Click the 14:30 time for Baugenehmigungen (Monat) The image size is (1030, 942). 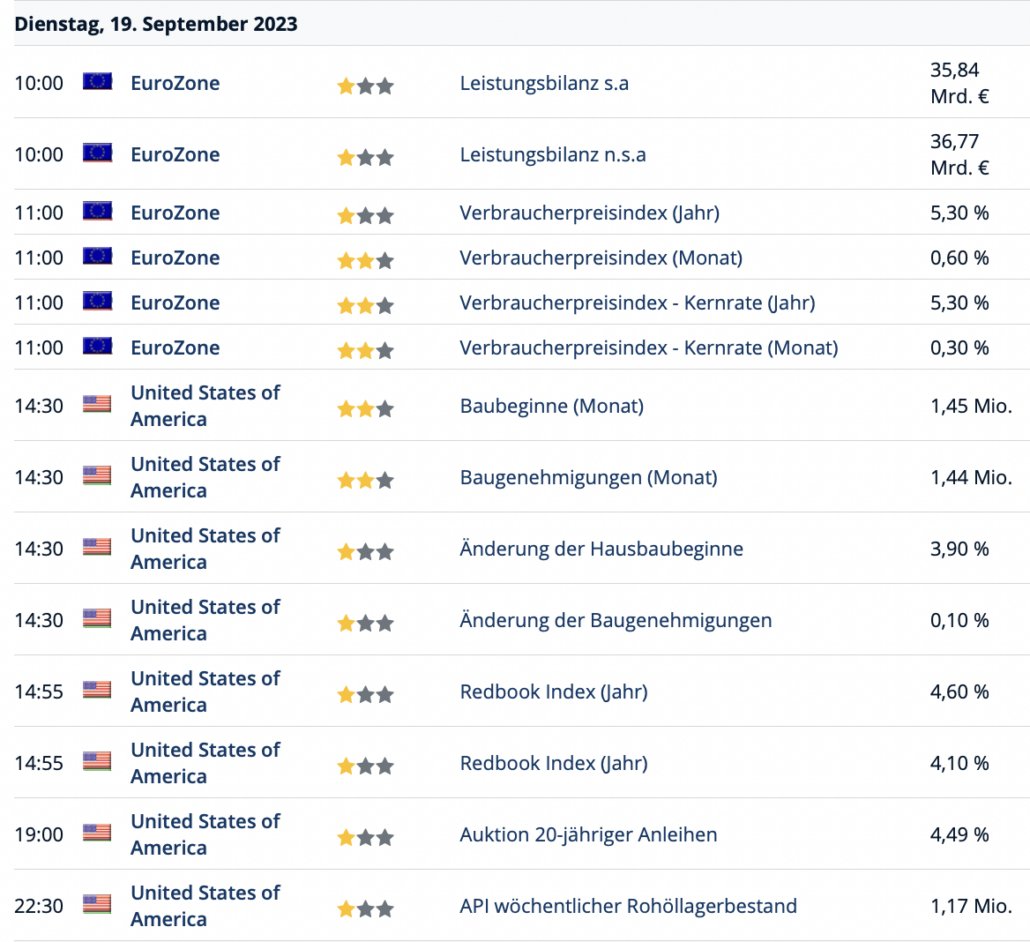click(x=39, y=478)
